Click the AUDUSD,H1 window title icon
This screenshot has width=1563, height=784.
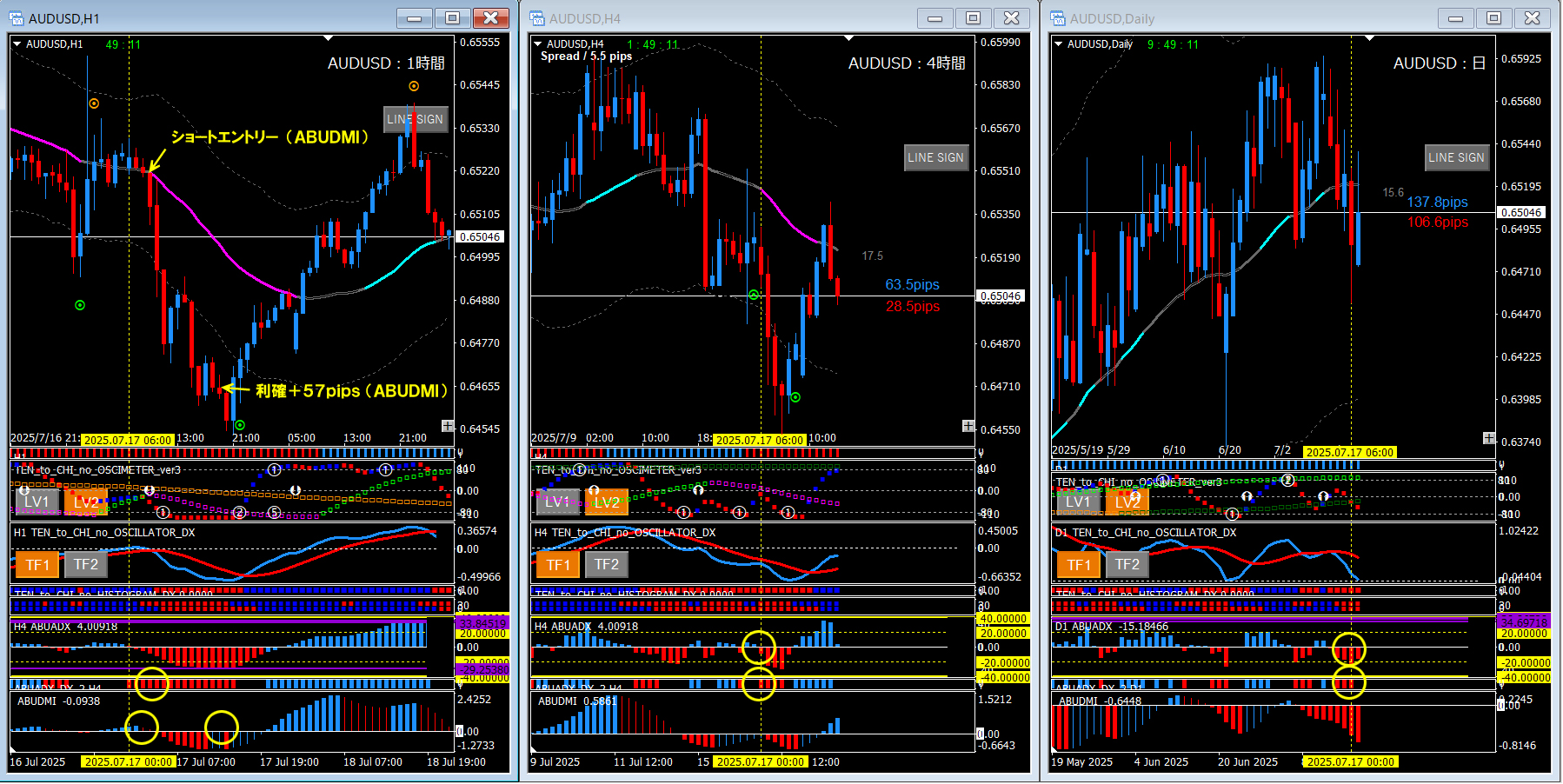pos(17,18)
